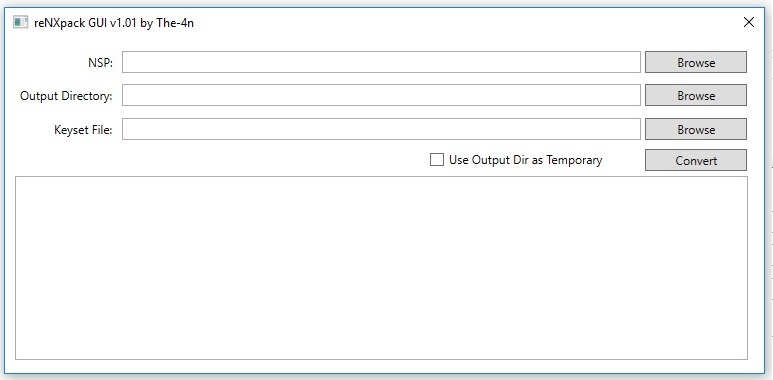Close the reNXpack GUI window

click(x=748, y=22)
